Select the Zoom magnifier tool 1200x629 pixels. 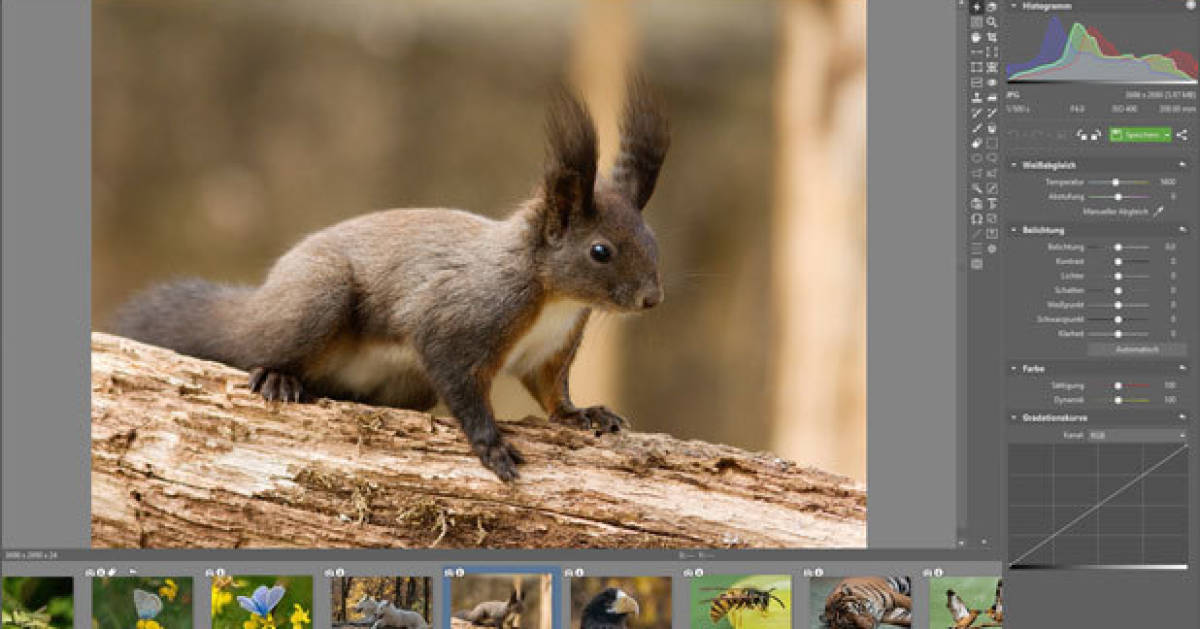(x=991, y=21)
